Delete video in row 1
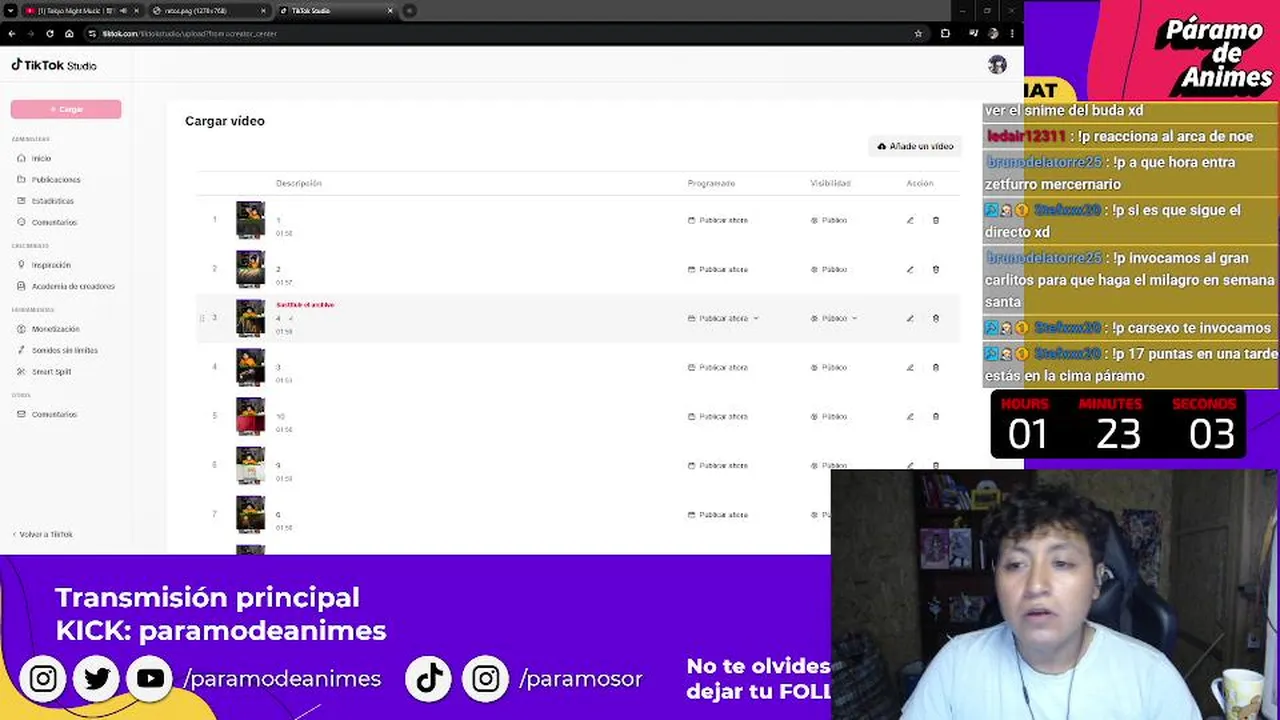Image resolution: width=1280 pixels, height=720 pixels. [x=936, y=220]
